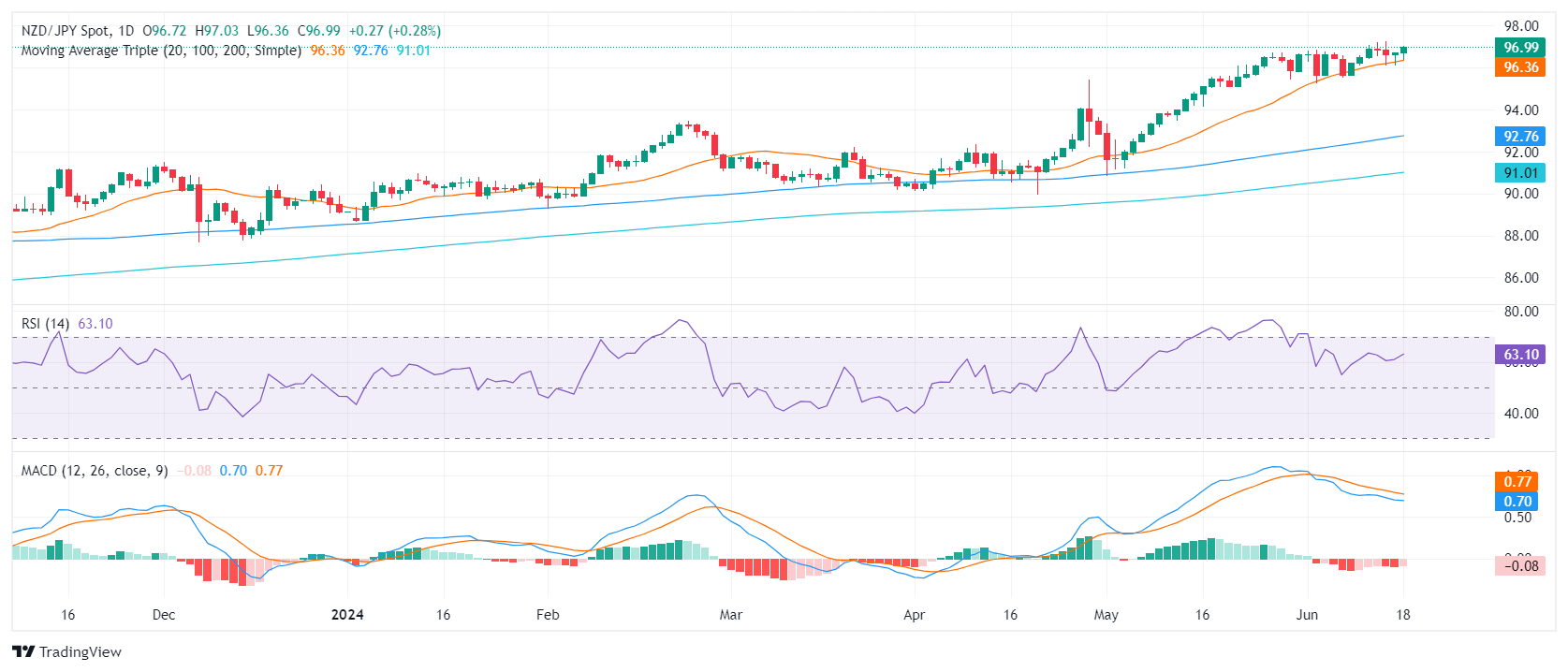Click the blue 92.76 moving average price tag
The image size is (1568, 672).
tap(1520, 137)
